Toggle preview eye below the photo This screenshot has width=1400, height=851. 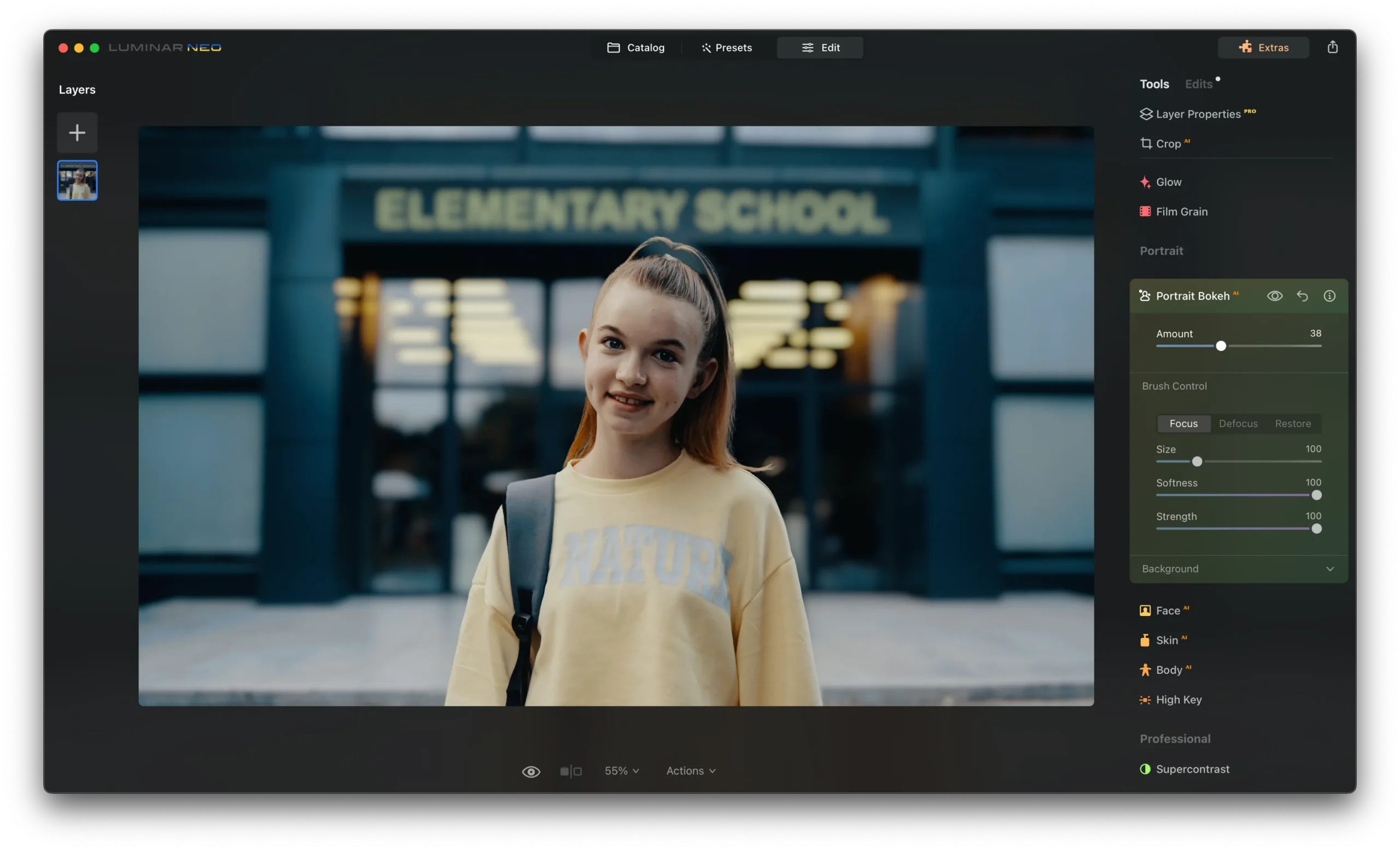(531, 772)
